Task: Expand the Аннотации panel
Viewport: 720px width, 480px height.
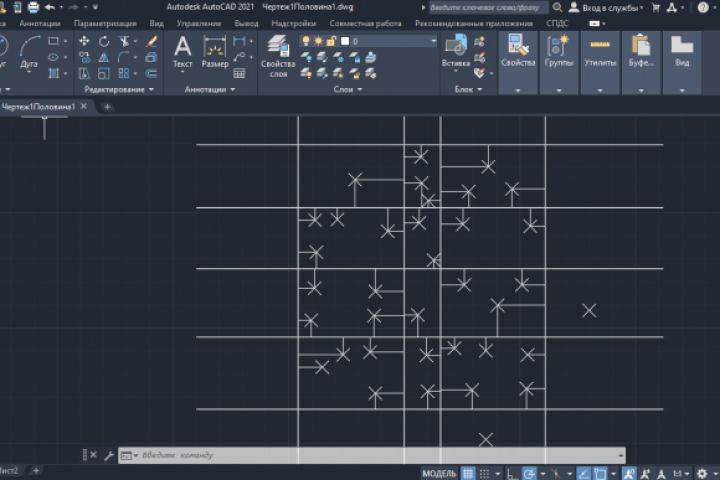Action: pos(210,90)
